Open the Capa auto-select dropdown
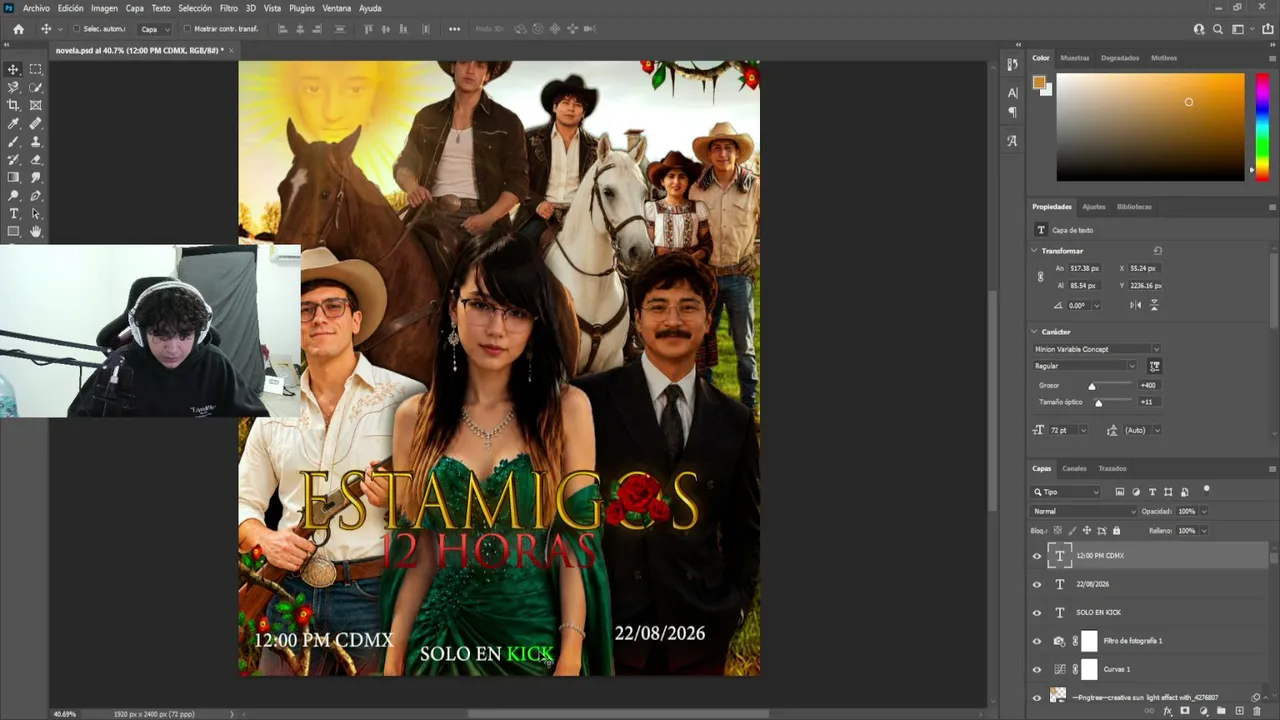 [x=154, y=29]
